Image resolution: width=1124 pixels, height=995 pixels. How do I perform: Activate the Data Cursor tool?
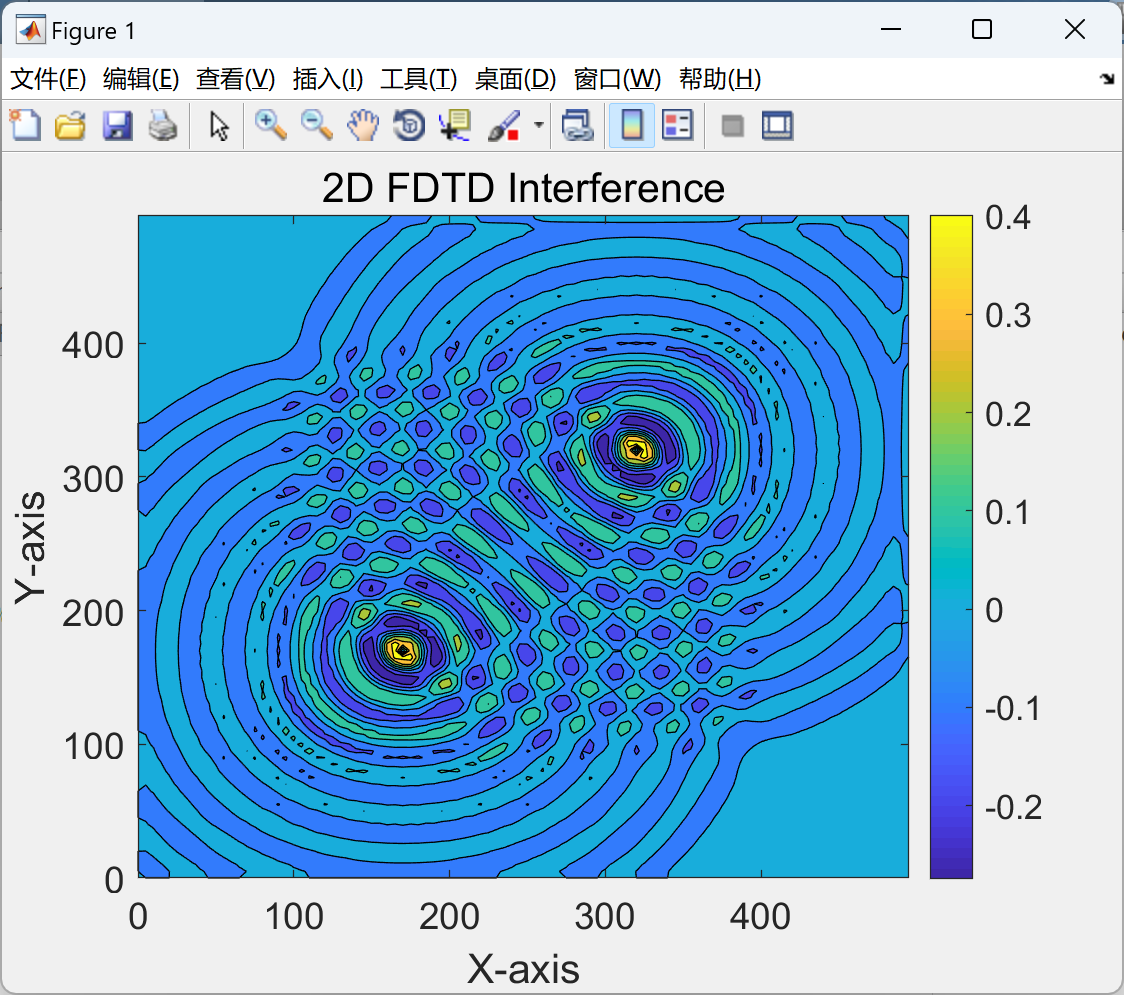pos(454,125)
